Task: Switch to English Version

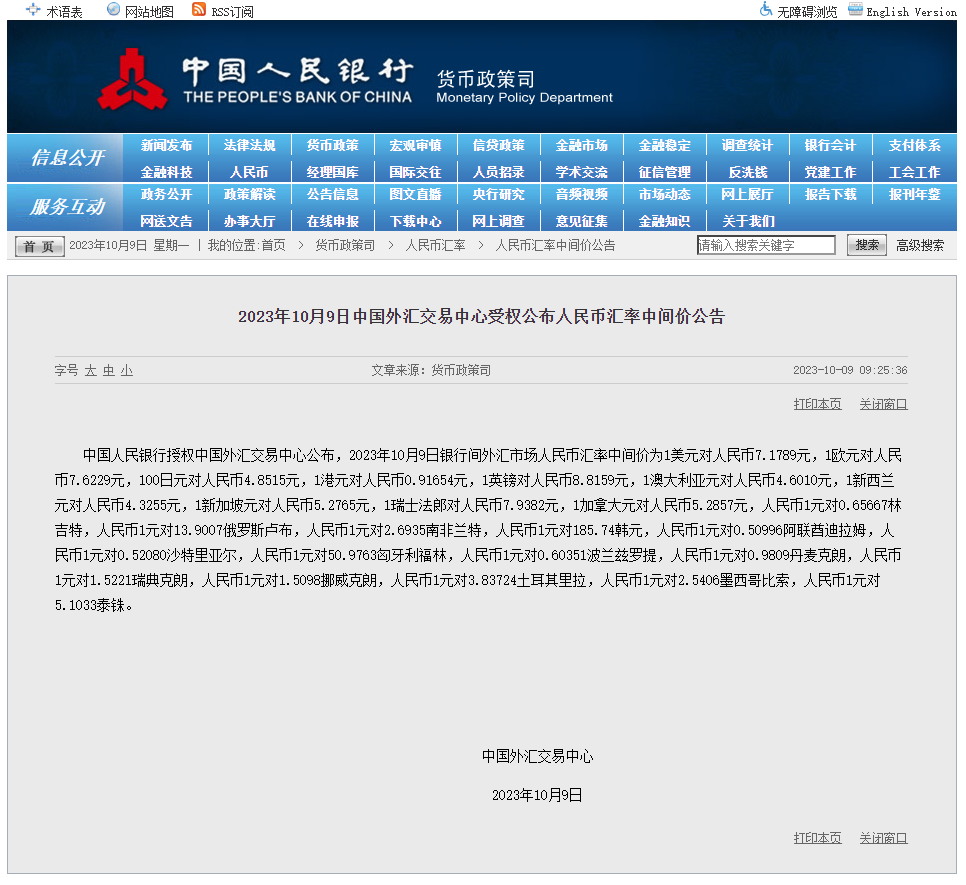Action: [x=911, y=12]
